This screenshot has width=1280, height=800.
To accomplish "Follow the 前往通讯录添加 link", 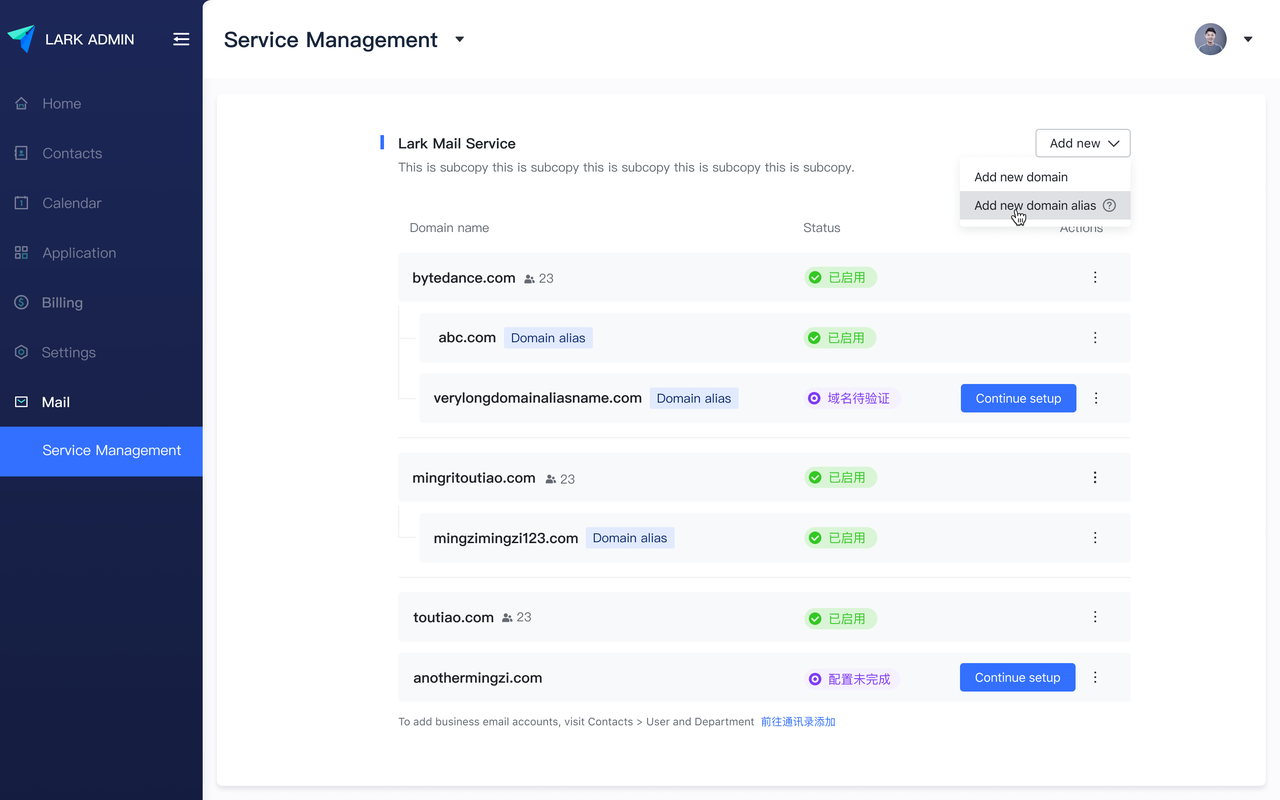I will point(797,721).
